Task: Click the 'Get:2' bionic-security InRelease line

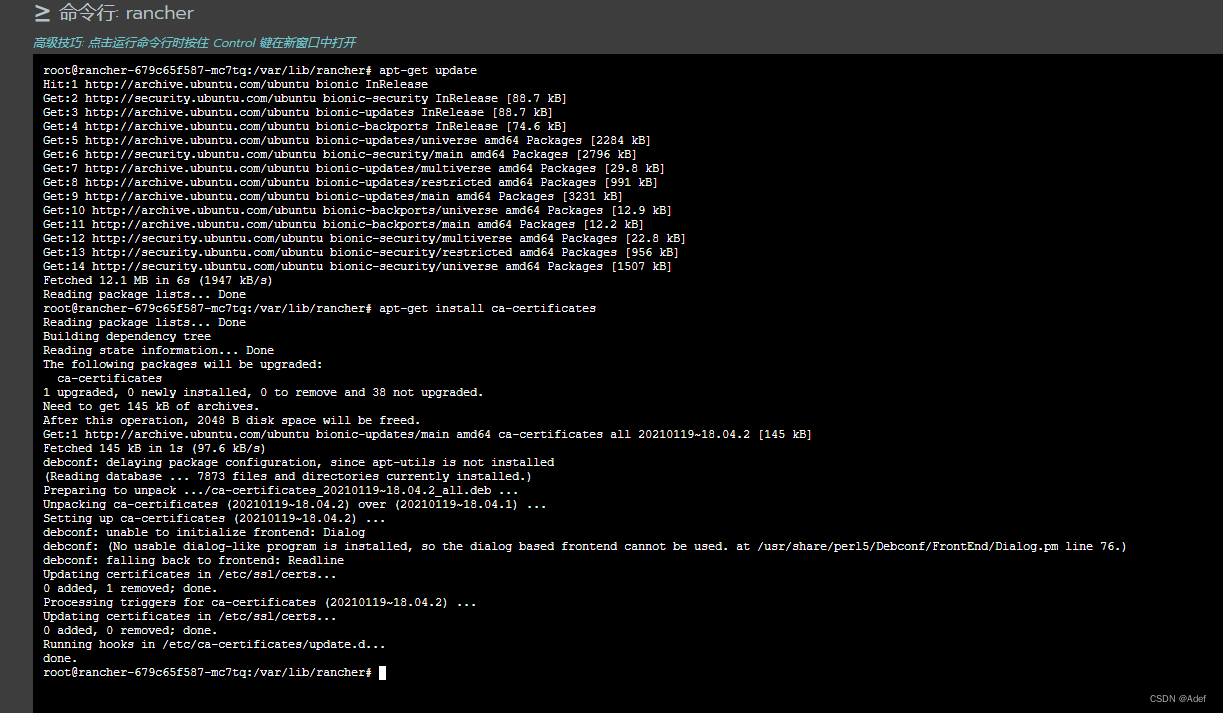Action: (304, 98)
